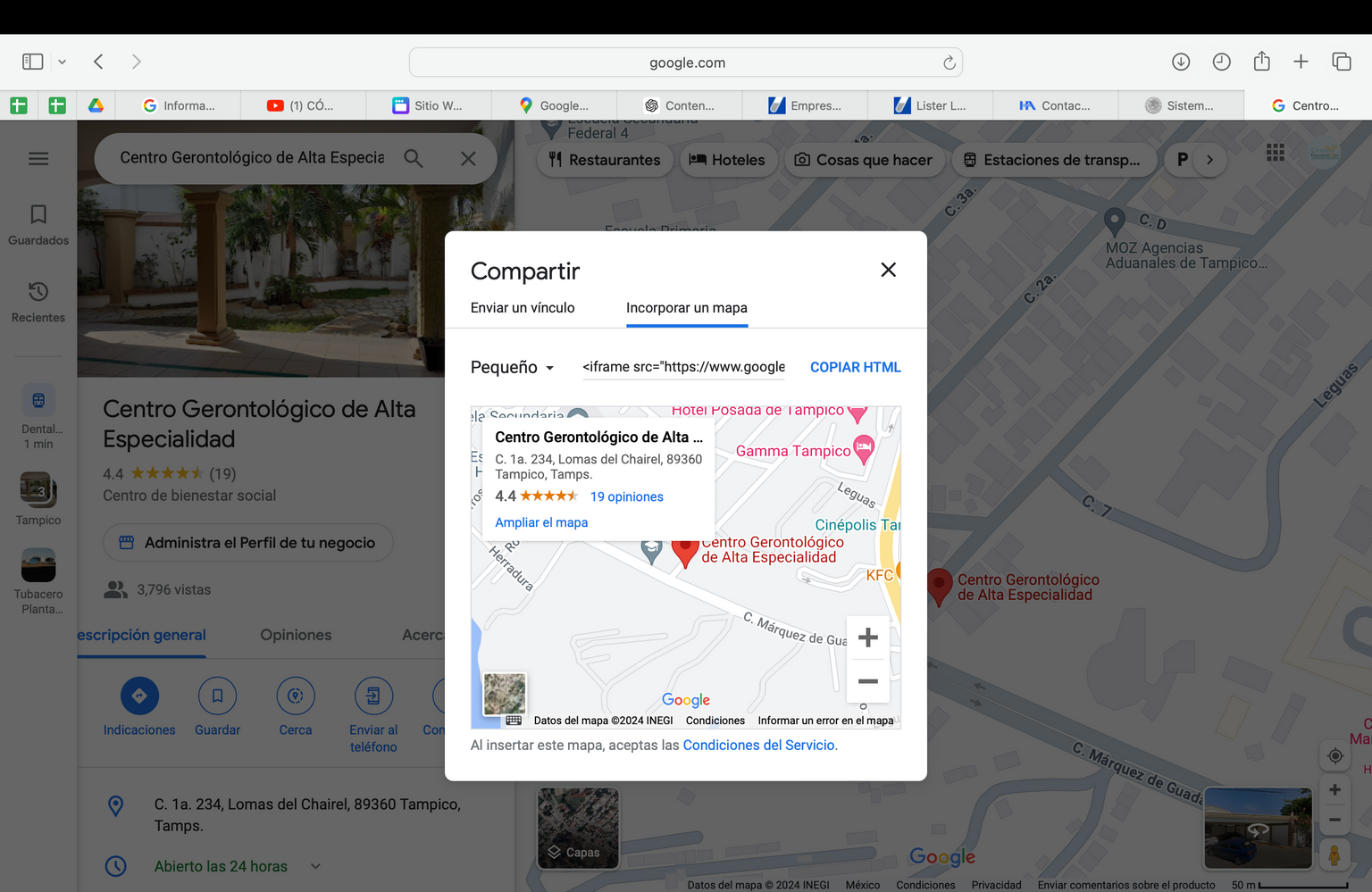Open a new tab with plus
1372x892 pixels.
(1301, 62)
